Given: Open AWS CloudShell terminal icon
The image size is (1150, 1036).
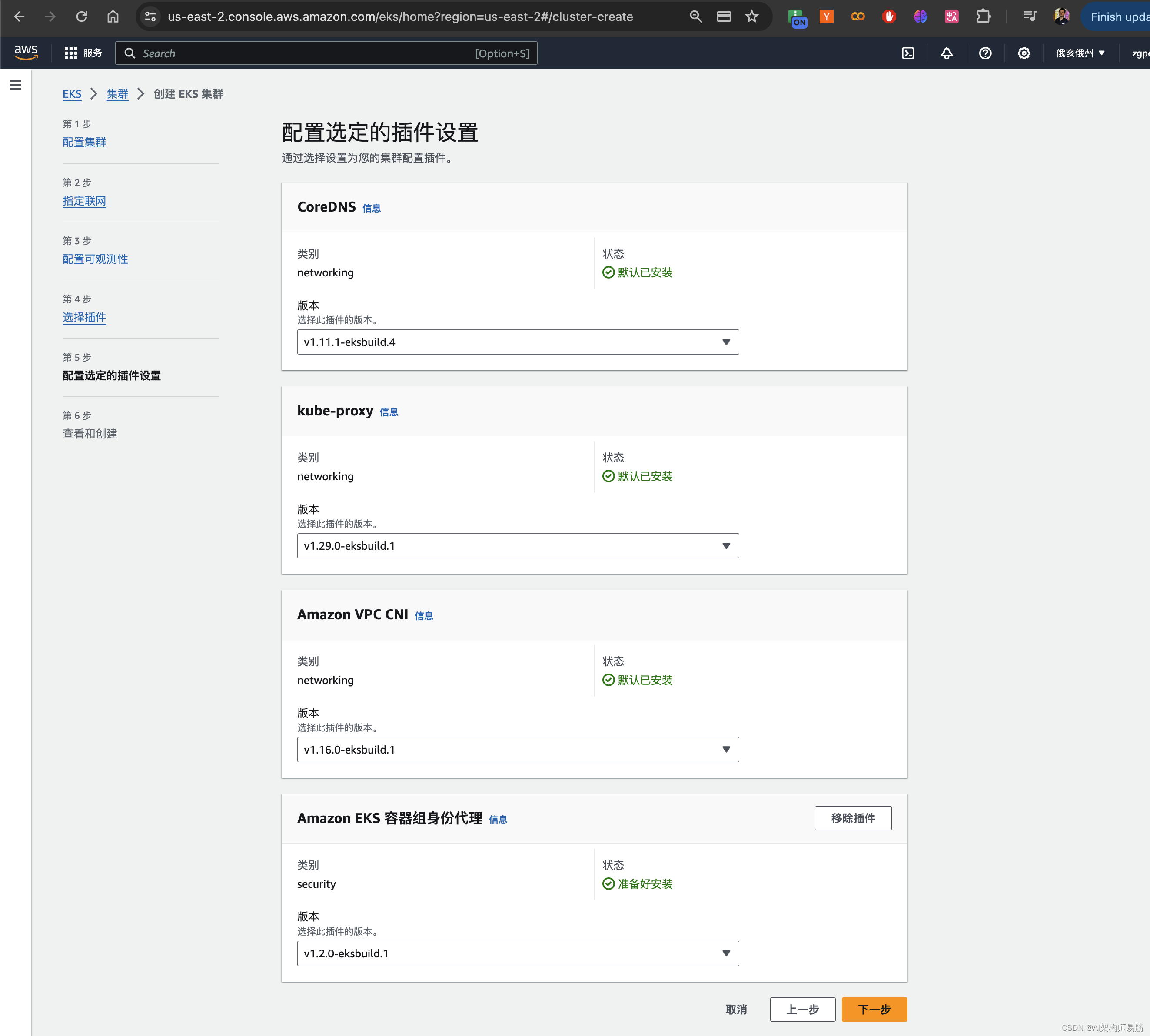Looking at the screenshot, I should tap(908, 53).
